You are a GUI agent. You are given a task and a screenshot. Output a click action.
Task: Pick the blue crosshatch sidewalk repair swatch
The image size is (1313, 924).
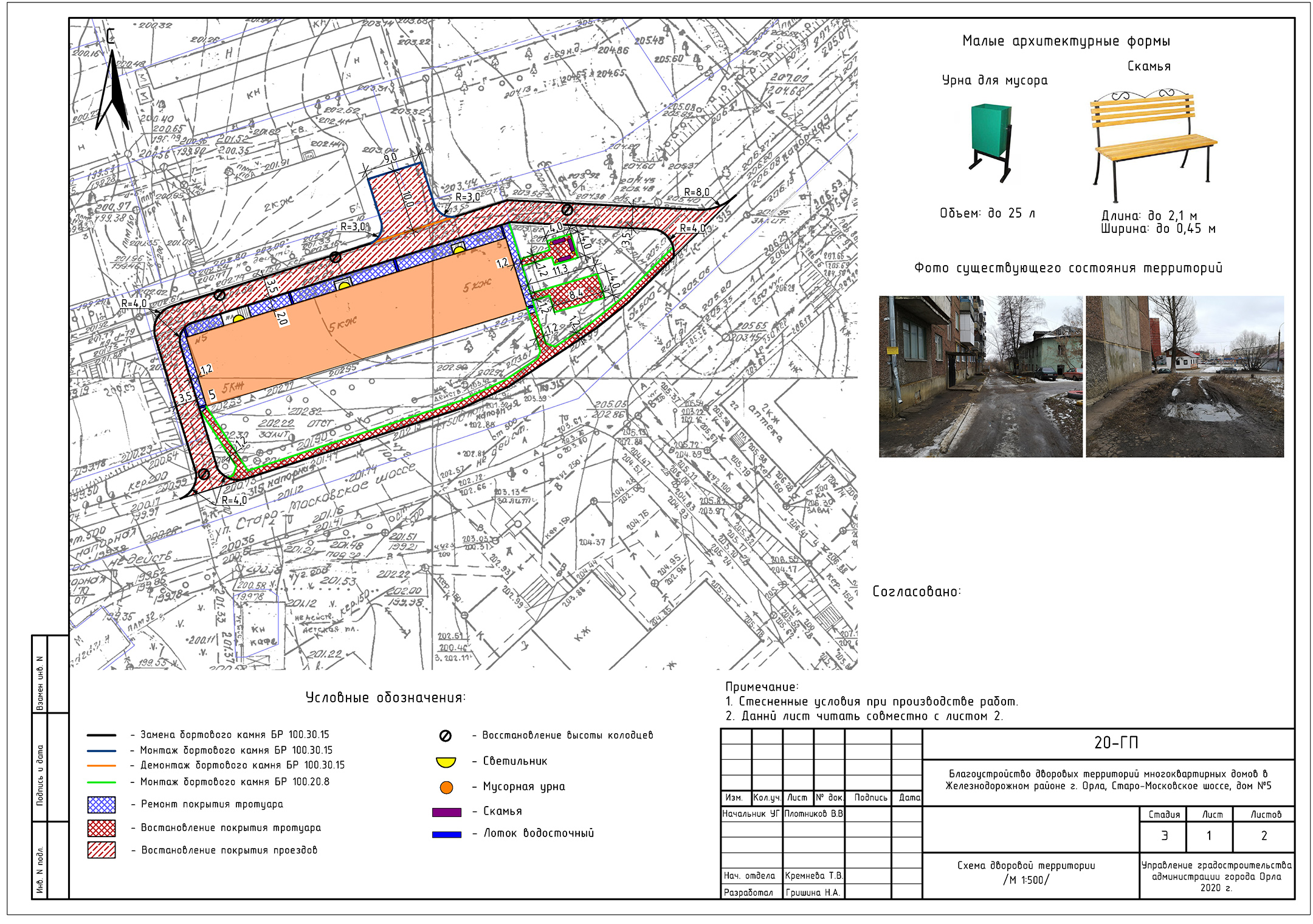click(x=102, y=805)
